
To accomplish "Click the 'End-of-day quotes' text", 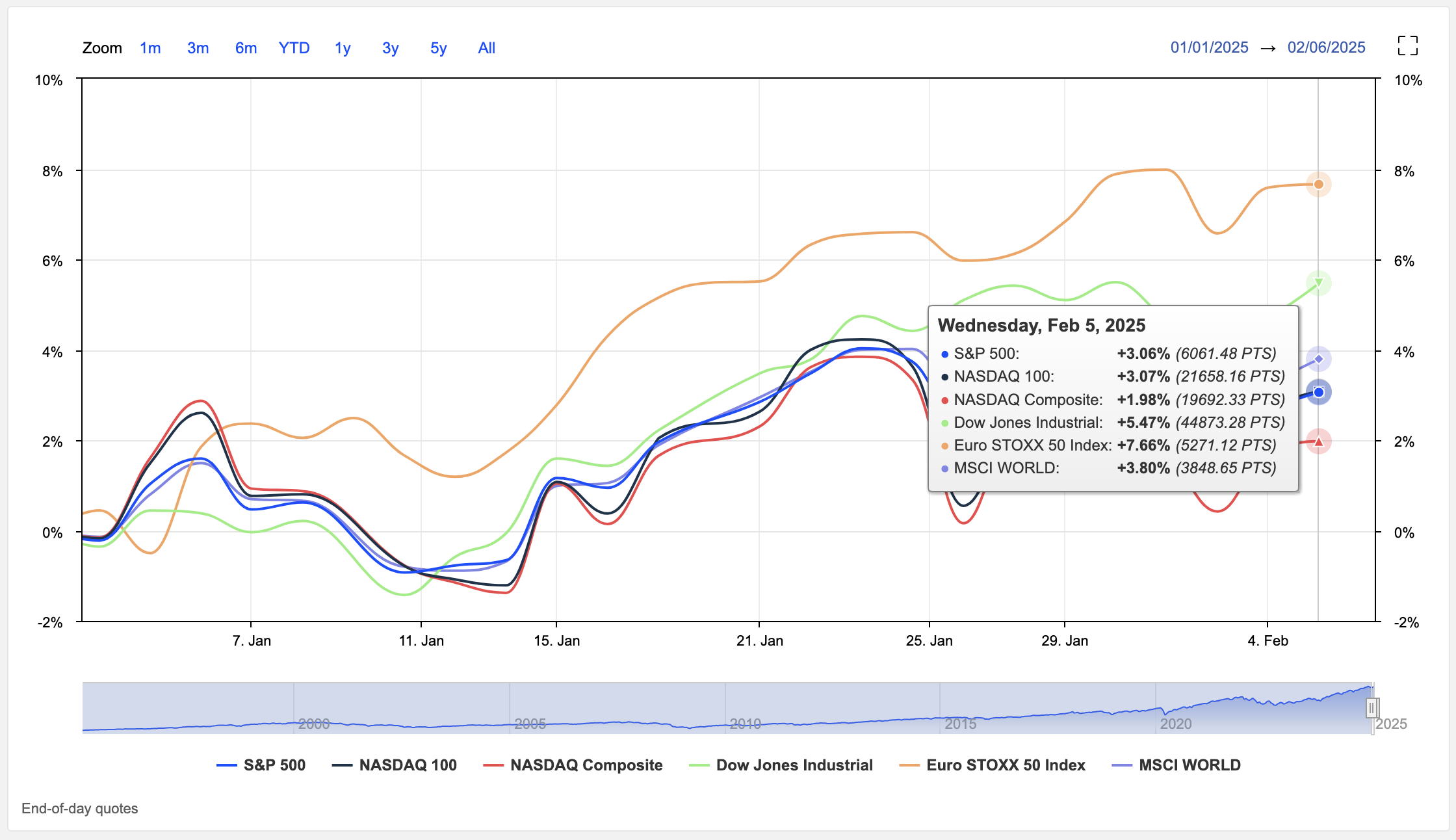I will [80, 808].
